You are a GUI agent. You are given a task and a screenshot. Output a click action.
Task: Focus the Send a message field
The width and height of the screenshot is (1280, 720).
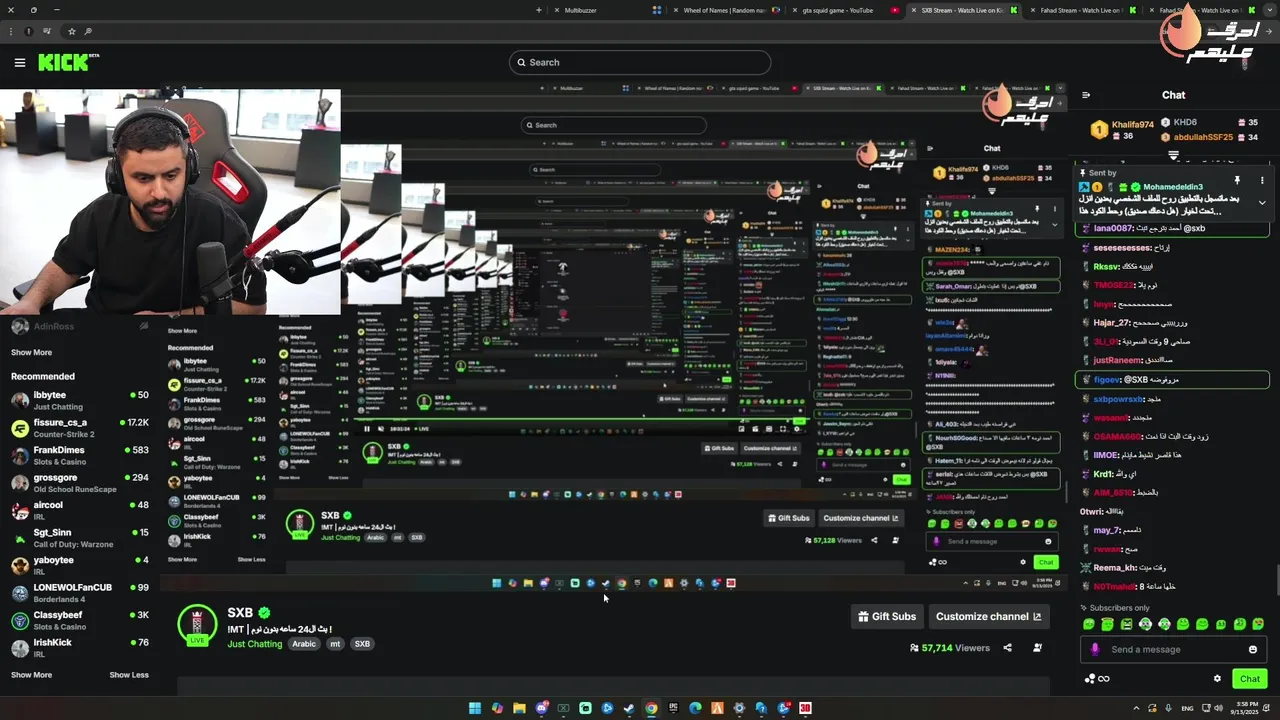[1173, 649]
